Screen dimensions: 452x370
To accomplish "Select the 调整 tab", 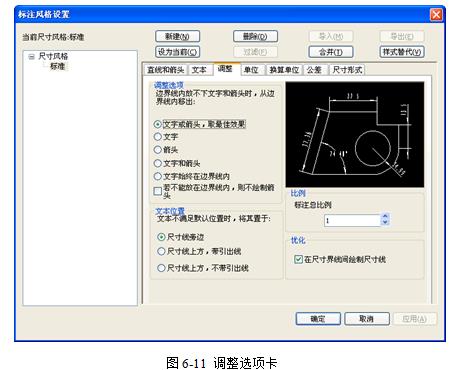I will click(x=226, y=69).
